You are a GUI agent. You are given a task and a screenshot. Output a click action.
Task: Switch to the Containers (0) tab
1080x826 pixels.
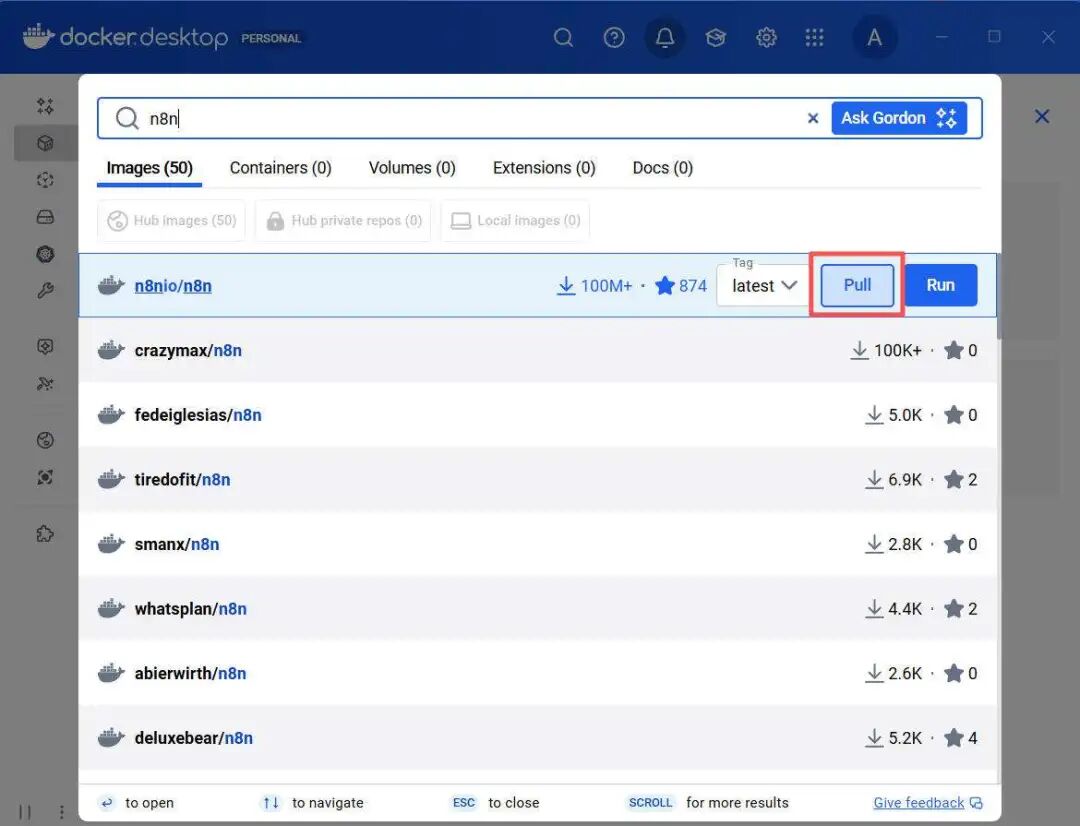[x=280, y=168]
